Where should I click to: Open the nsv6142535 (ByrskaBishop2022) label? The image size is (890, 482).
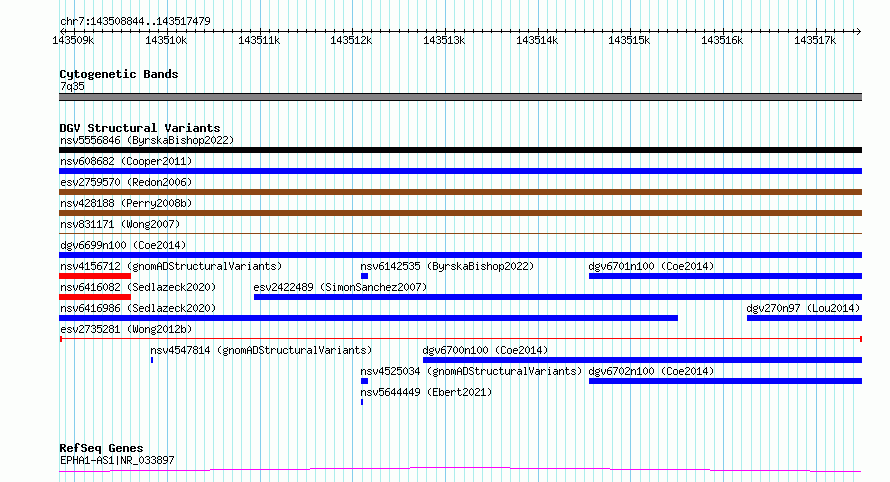pyautogui.click(x=447, y=266)
